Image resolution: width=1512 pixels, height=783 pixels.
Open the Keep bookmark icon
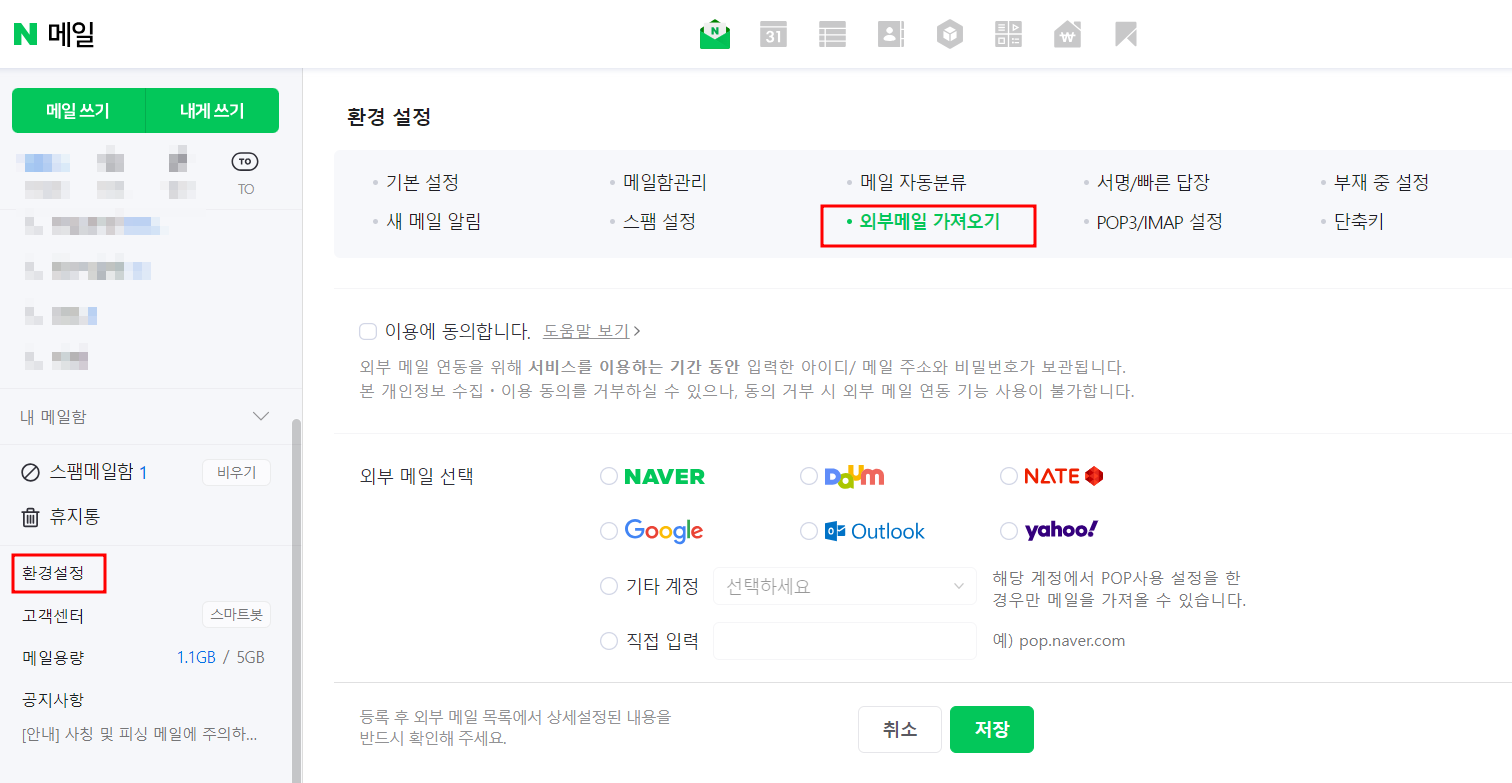1126,35
